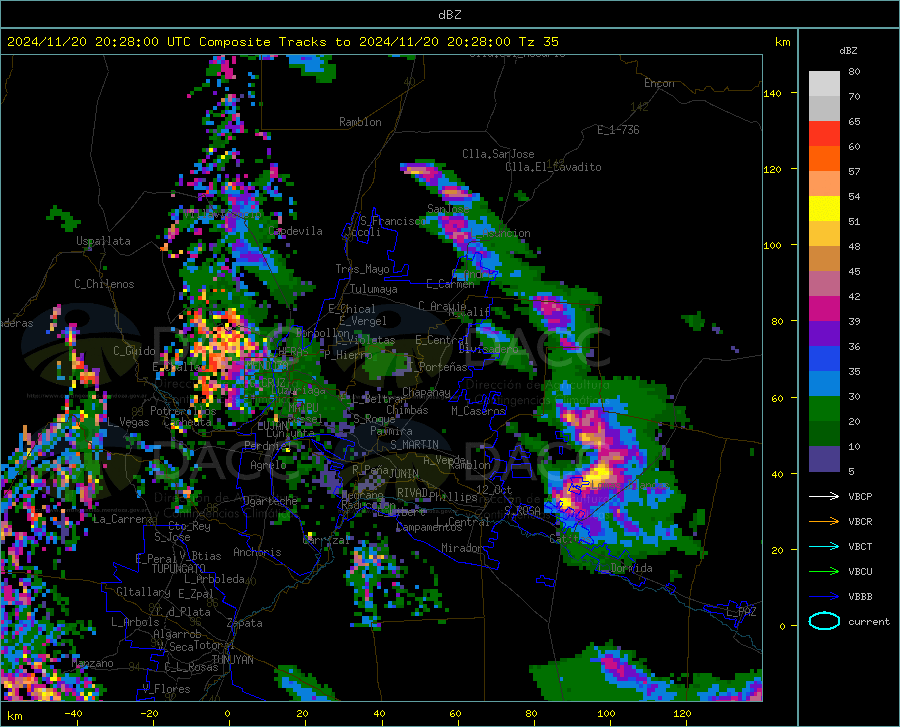Pick the purple swatch between 39 and 36
The height and width of the screenshot is (727, 900).
(824, 334)
